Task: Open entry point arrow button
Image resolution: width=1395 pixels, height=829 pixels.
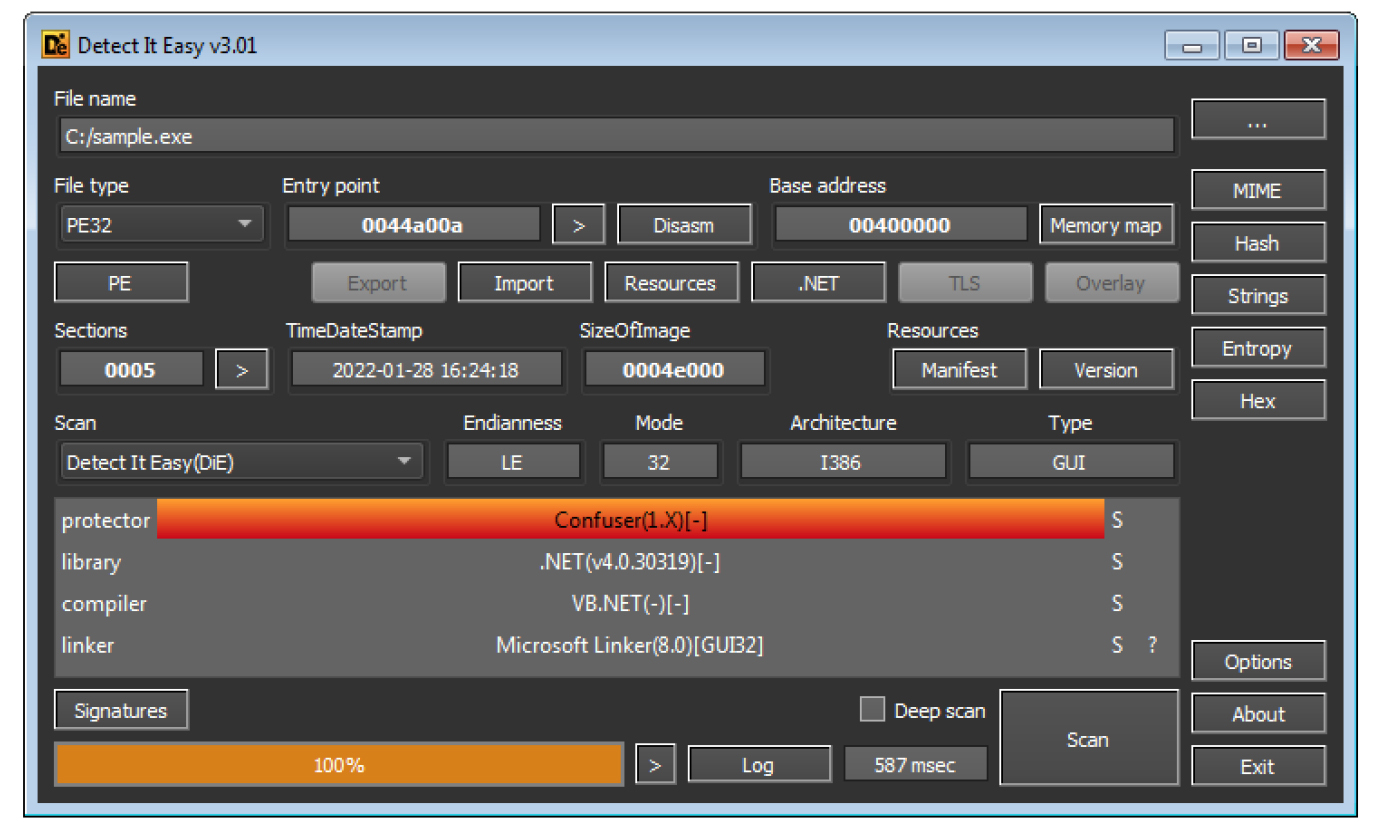Action: [579, 225]
